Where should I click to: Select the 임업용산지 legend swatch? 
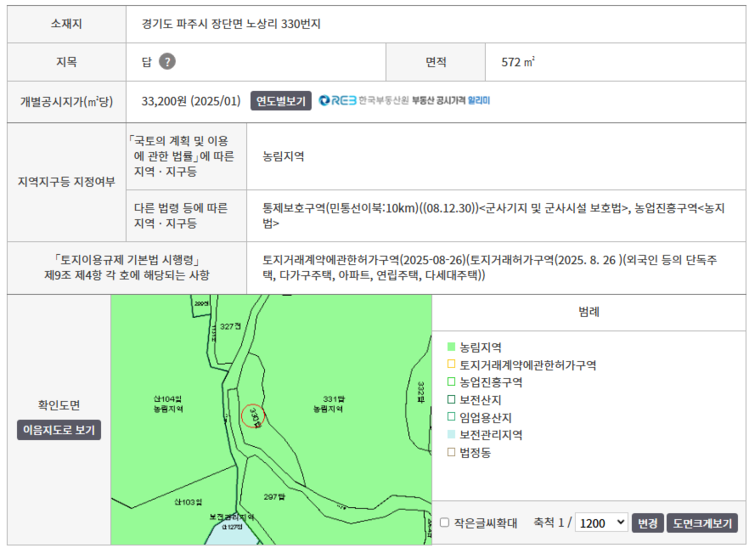pos(451,417)
